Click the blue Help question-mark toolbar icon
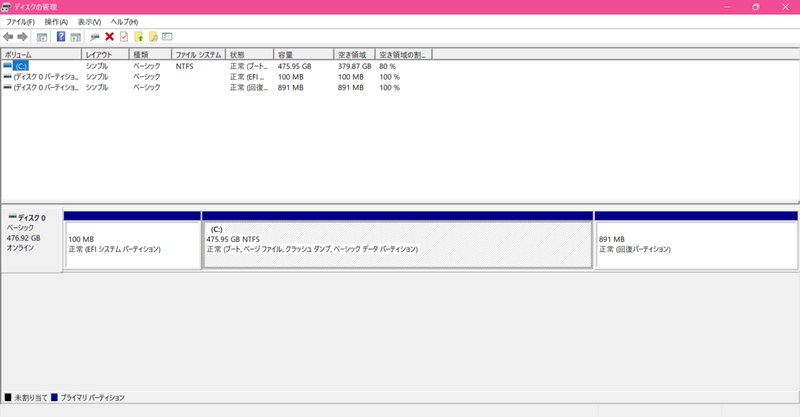 tap(61, 37)
